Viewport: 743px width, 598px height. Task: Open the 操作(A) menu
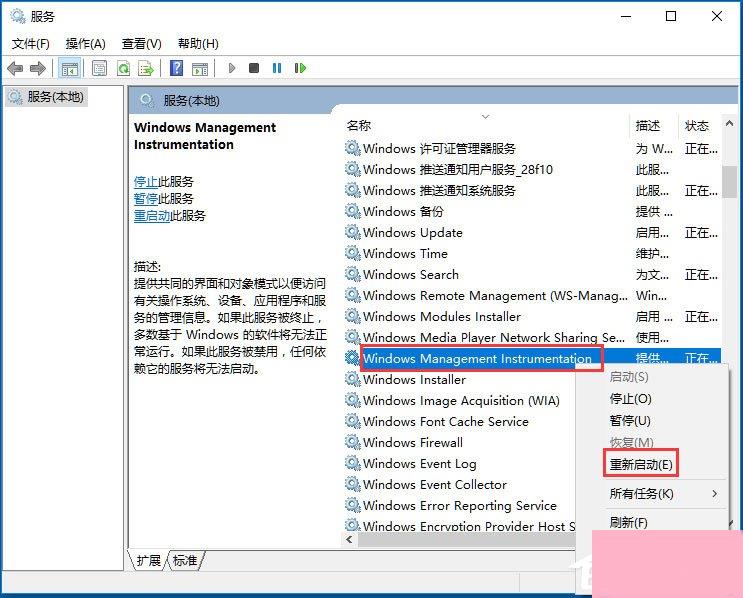pyautogui.click(x=86, y=44)
